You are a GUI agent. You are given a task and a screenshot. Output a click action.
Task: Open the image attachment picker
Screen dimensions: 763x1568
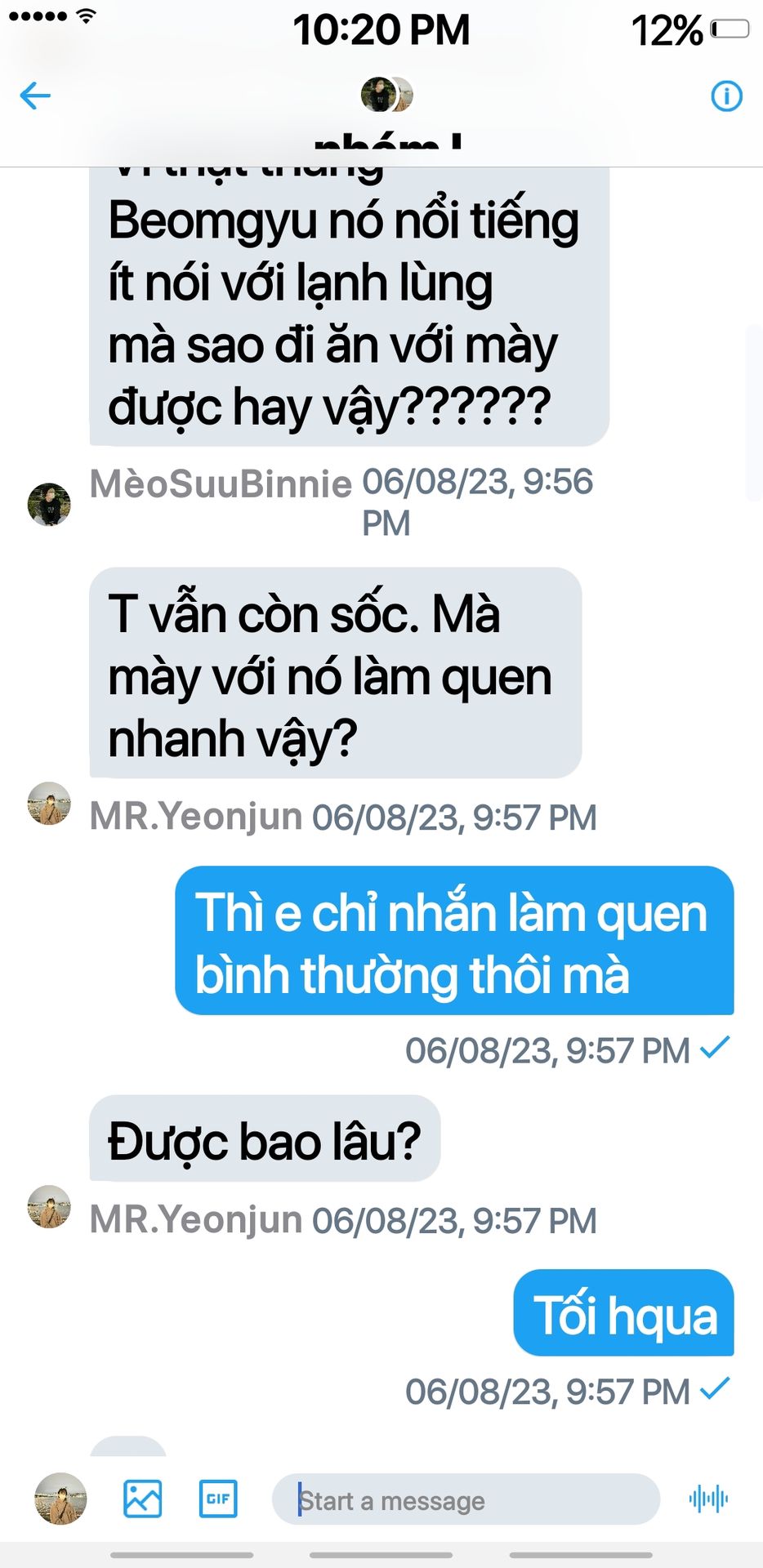click(x=142, y=1499)
